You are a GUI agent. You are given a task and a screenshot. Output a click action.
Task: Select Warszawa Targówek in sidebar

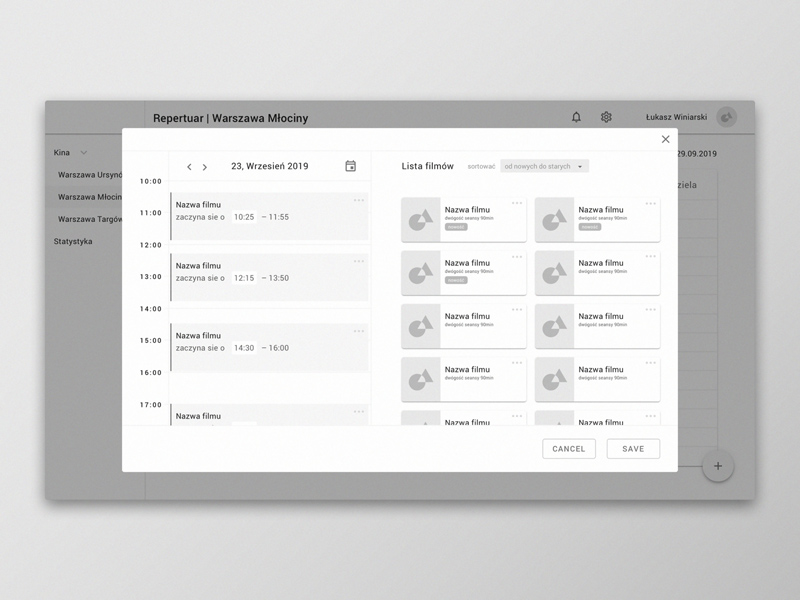click(x=90, y=219)
